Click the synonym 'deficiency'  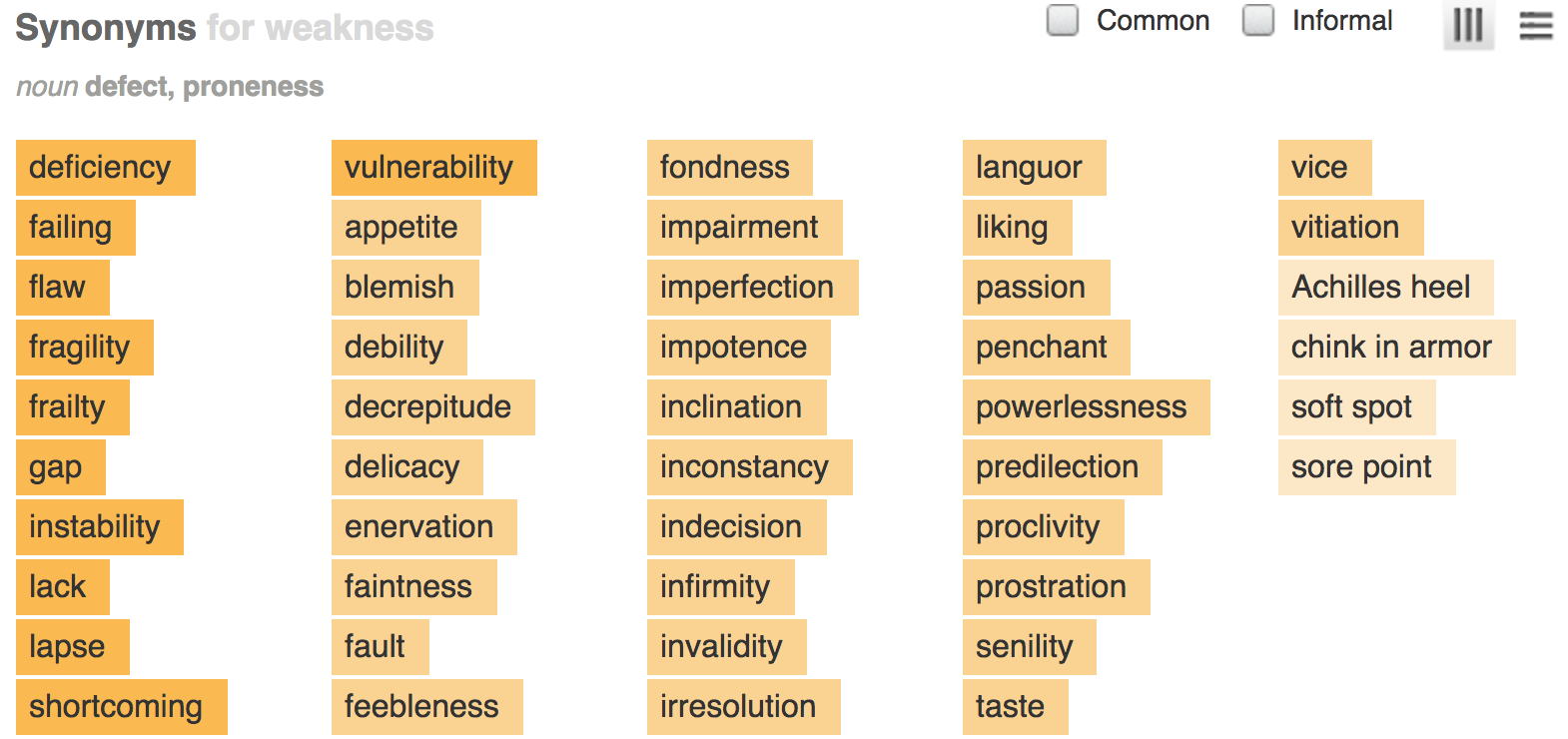pyautogui.click(x=105, y=168)
